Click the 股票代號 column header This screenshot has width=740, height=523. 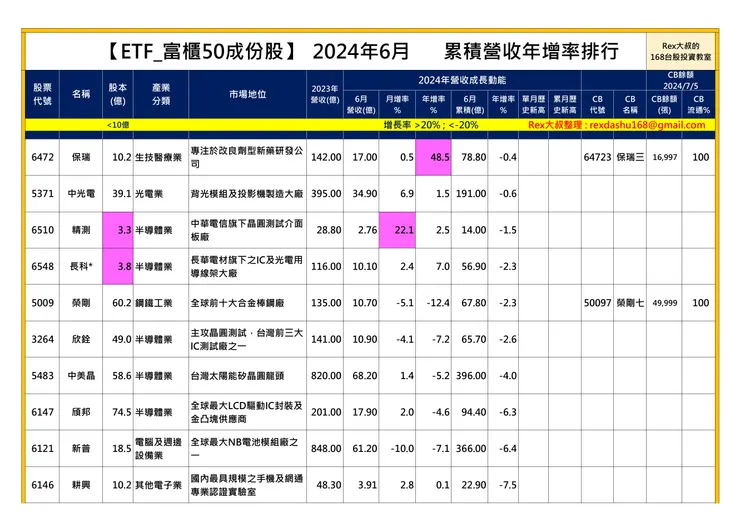[x=42, y=94]
